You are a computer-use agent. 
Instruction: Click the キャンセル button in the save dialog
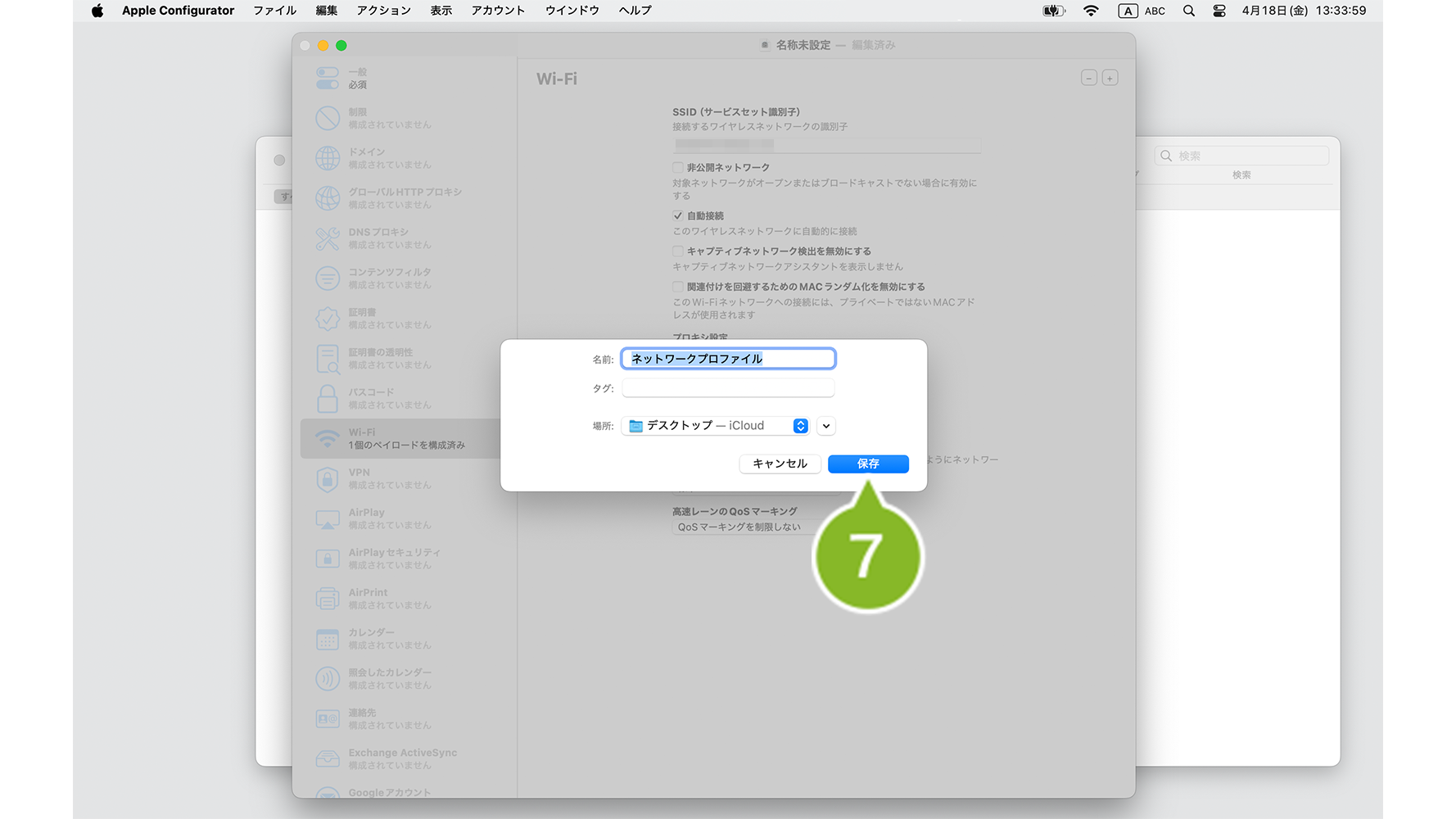click(x=780, y=464)
